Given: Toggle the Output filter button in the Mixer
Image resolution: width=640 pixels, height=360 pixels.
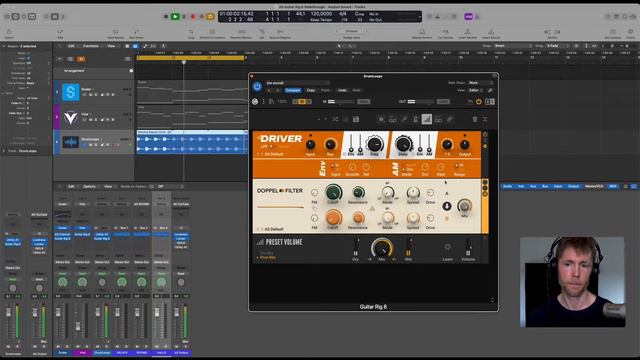Looking at the screenshot, I should [573, 187].
